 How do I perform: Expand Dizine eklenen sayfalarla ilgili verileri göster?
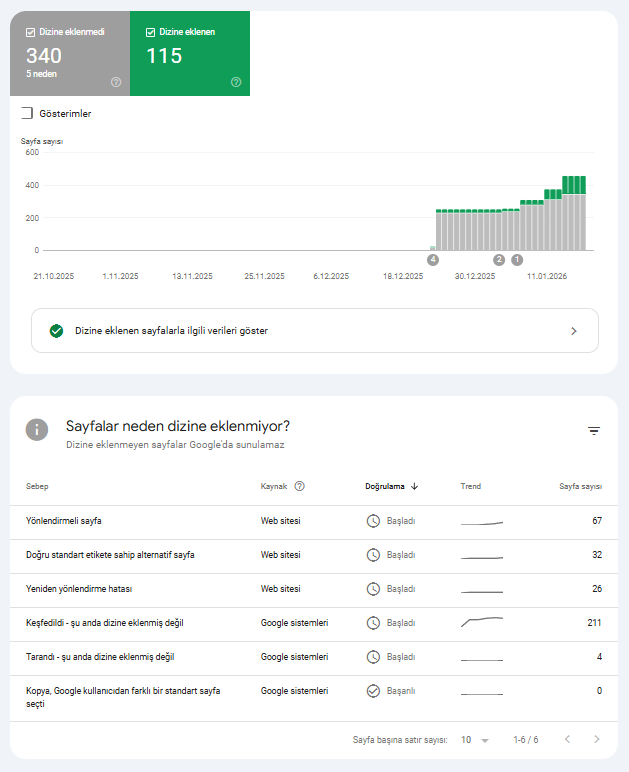point(315,331)
